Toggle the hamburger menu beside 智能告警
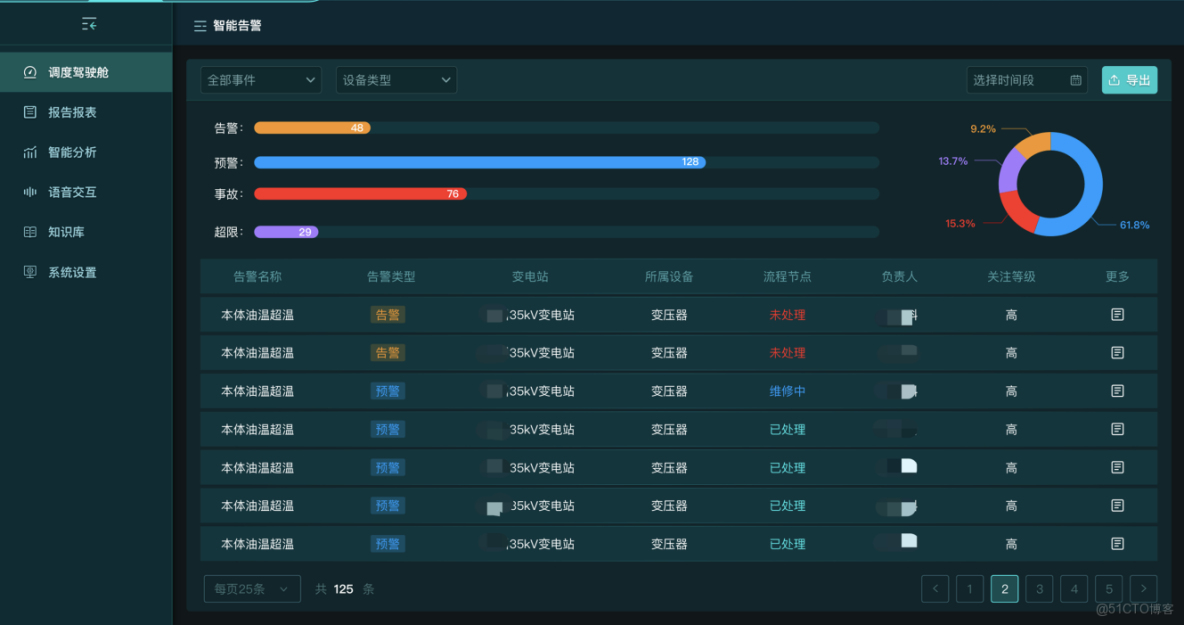 (200, 25)
